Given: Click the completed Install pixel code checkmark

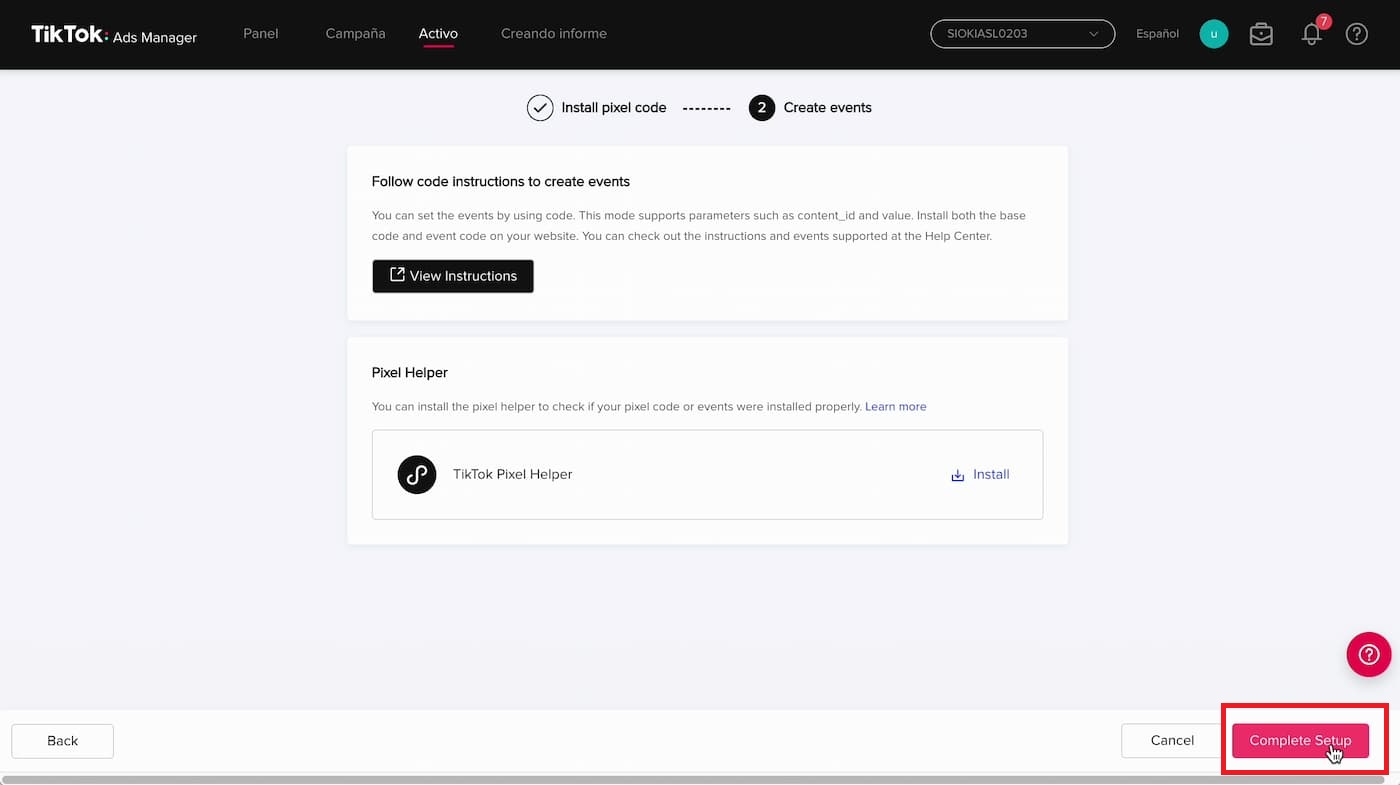Looking at the screenshot, I should pos(540,108).
